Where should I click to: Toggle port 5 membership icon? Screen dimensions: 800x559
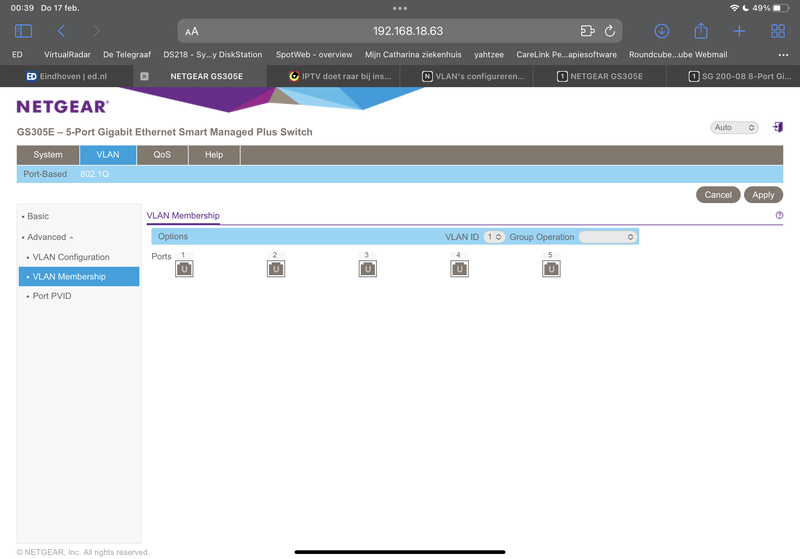tap(552, 269)
